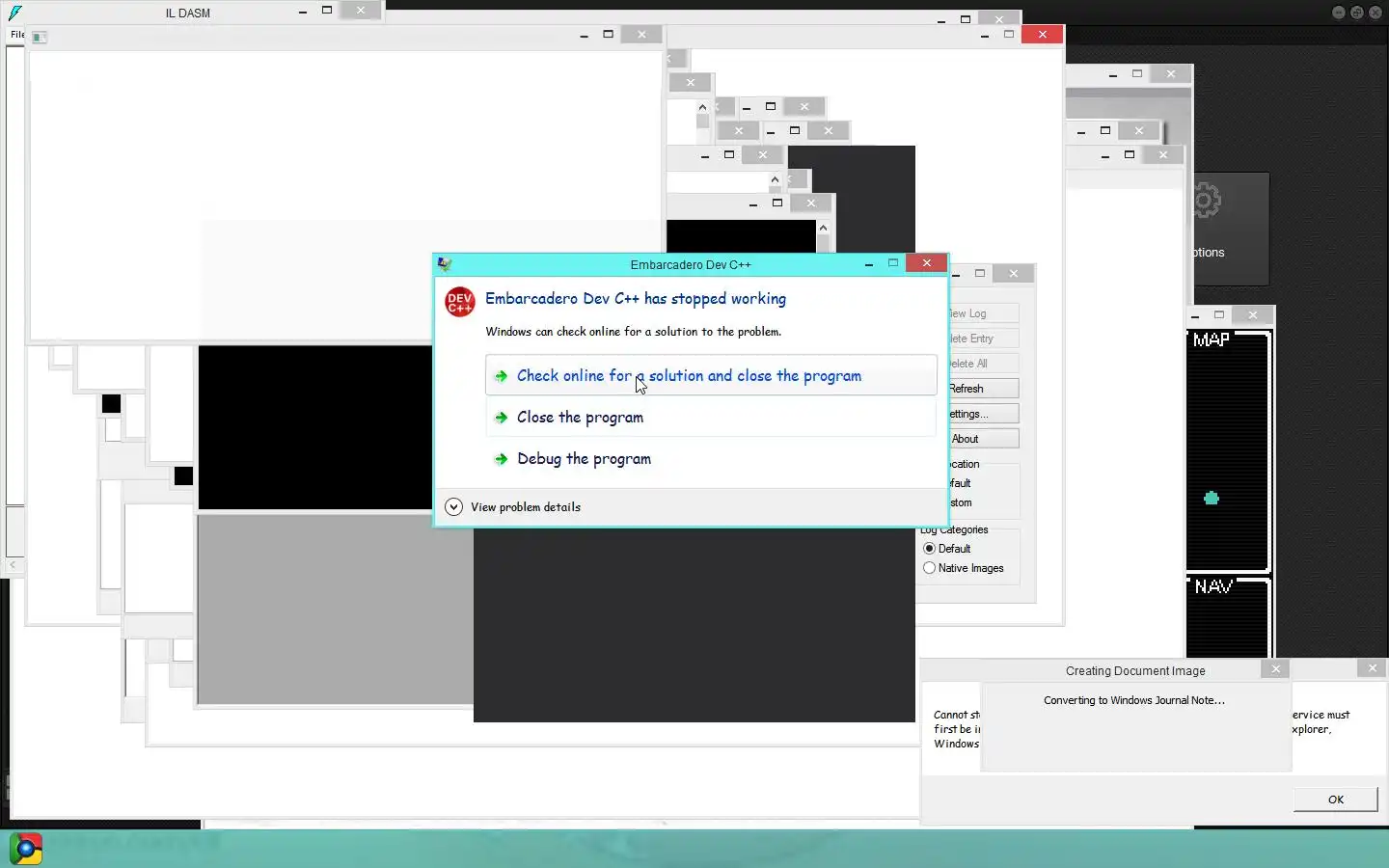Close the Creating Document Image dialog
Viewport: 1389px width, 868px height.
(x=1275, y=668)
